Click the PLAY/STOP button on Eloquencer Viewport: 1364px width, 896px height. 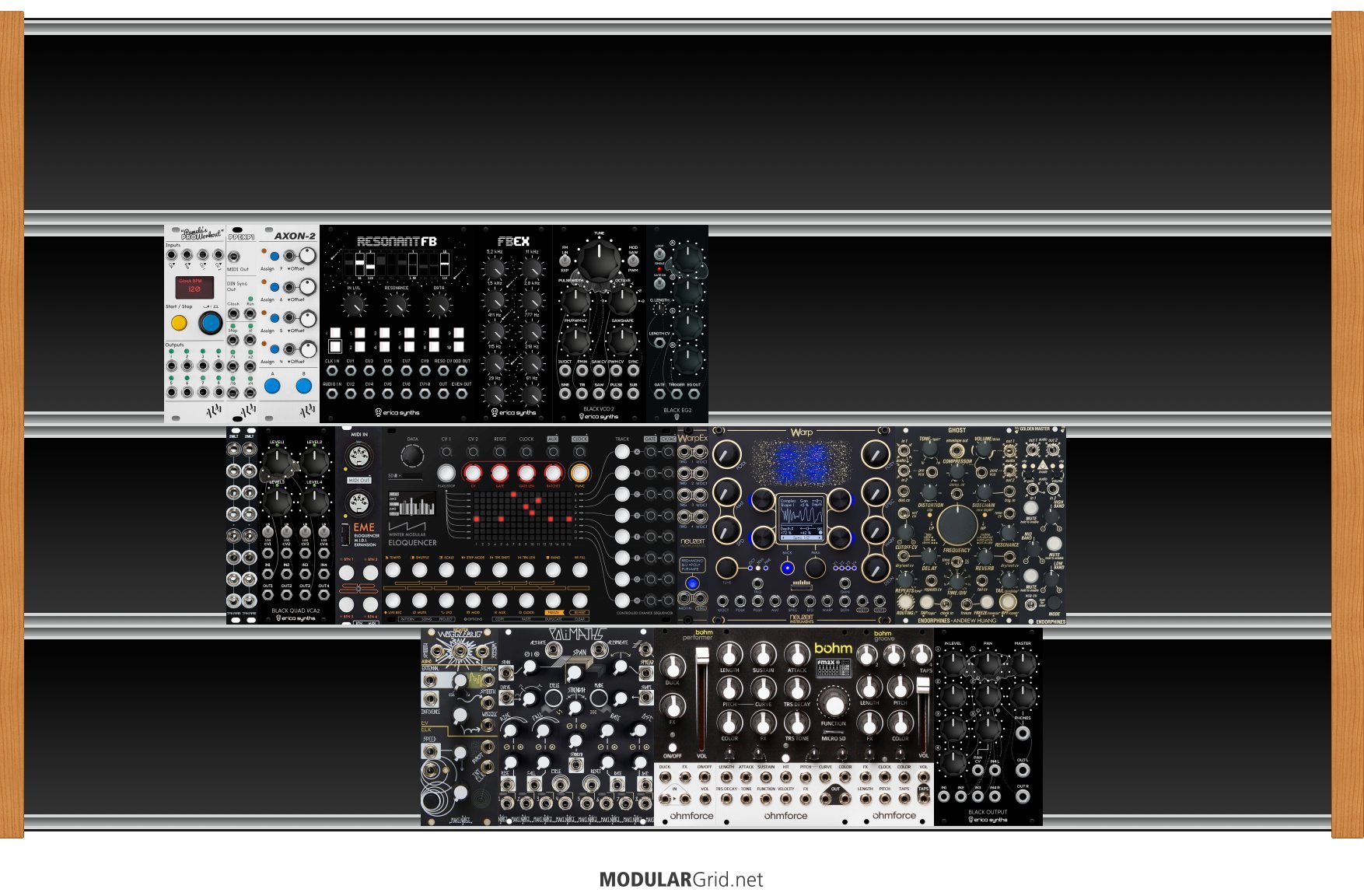(446, 473)
